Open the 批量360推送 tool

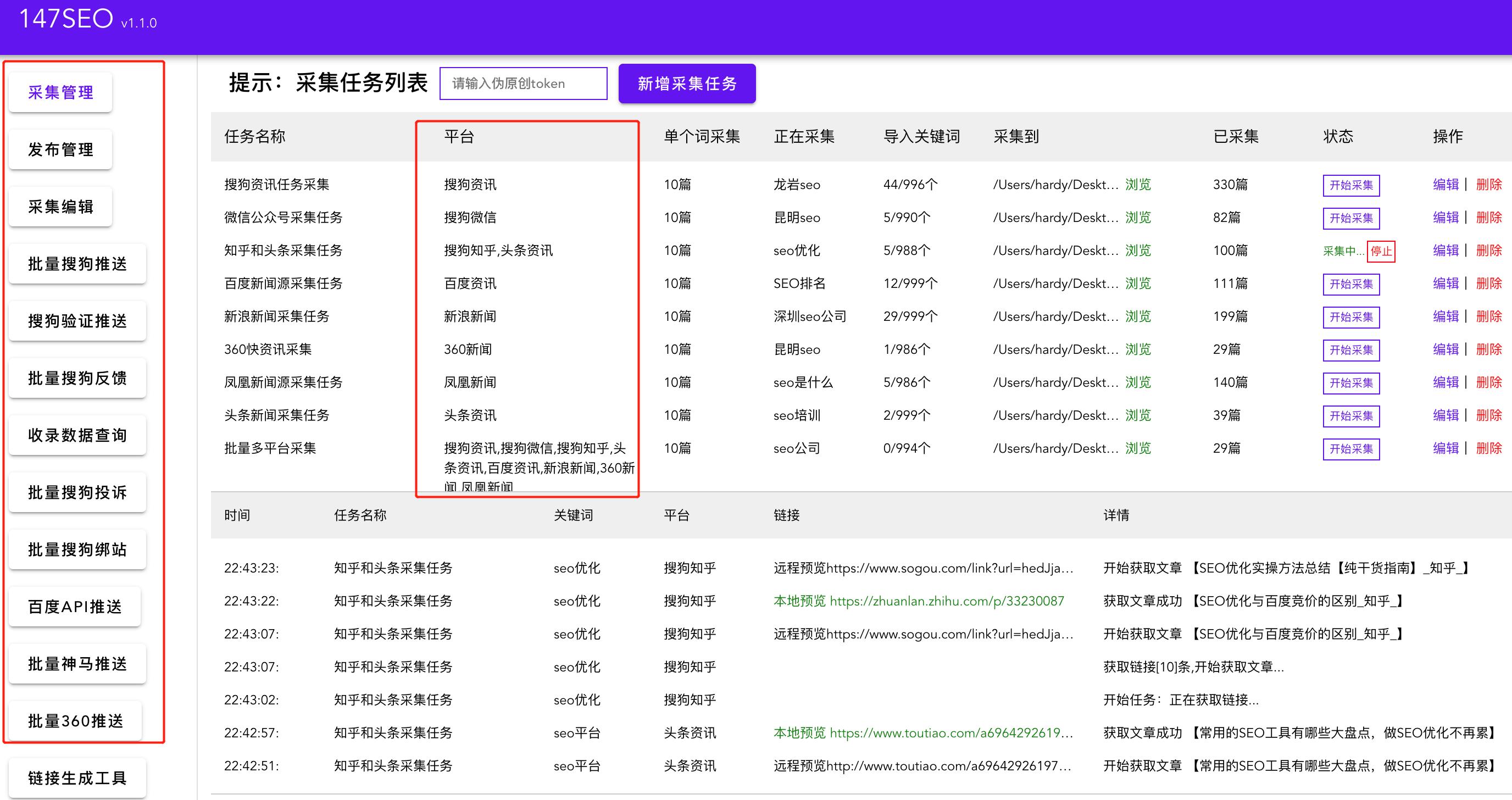pyautogui.click(x=77, y=720)
